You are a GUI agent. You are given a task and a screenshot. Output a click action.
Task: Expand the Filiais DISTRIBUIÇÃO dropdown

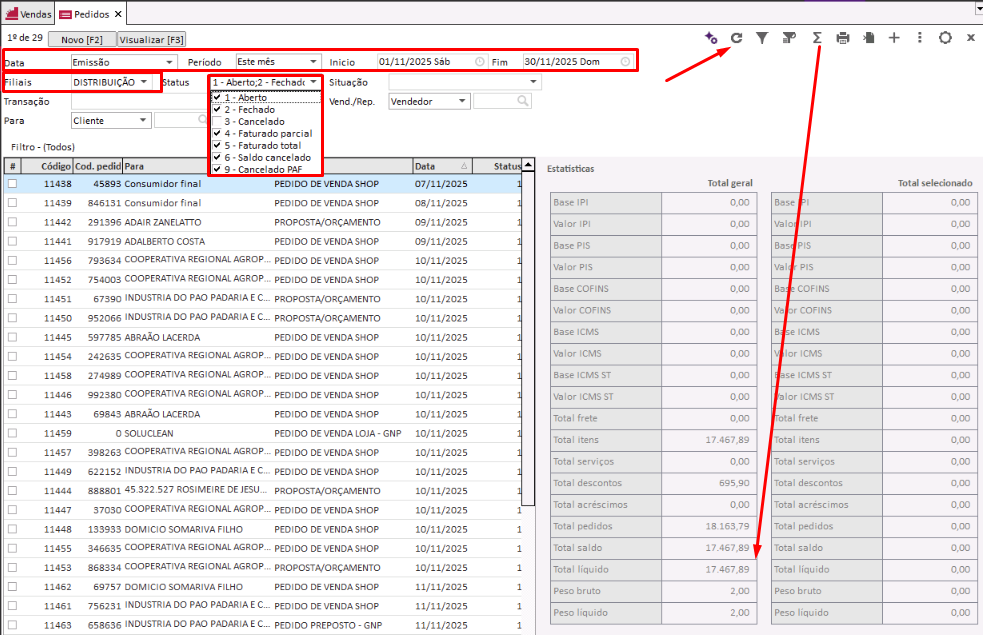click(x=110, y=82)
